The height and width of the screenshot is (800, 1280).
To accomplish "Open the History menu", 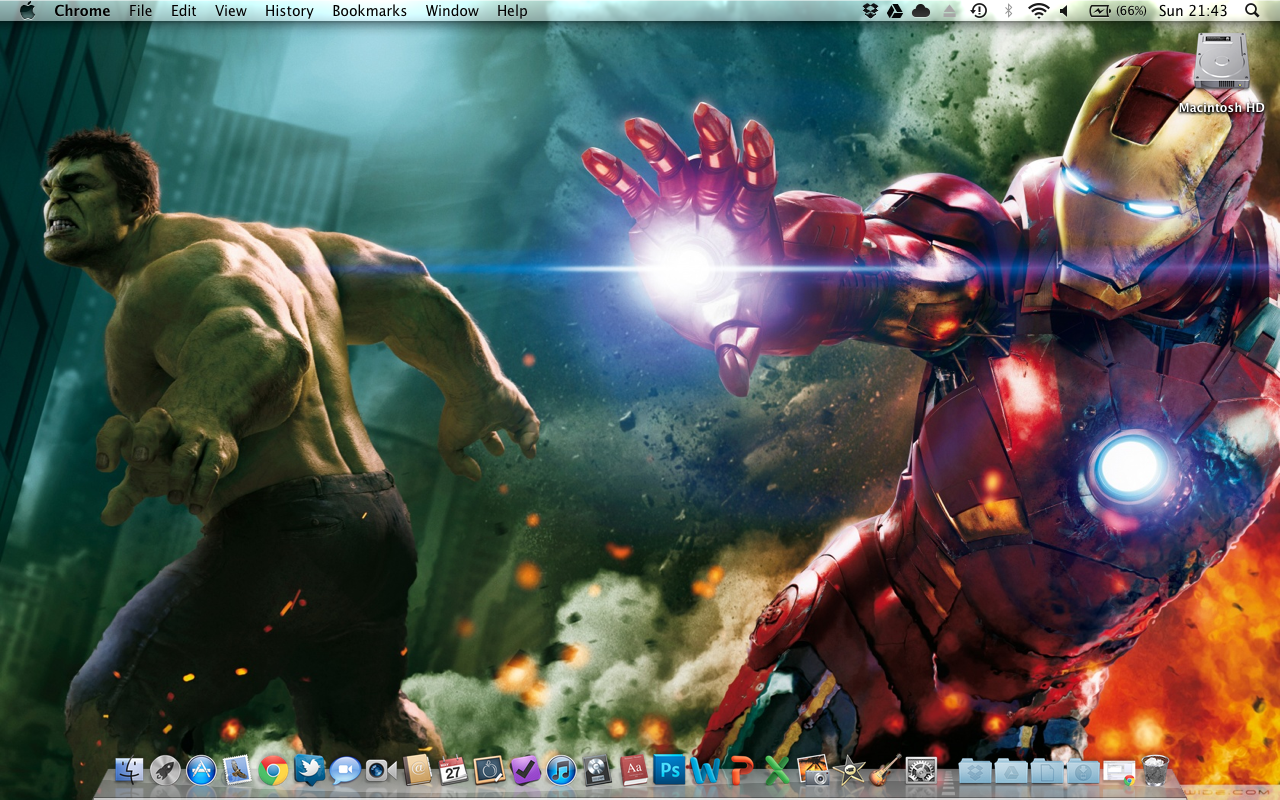I will [x=289, y=11].
